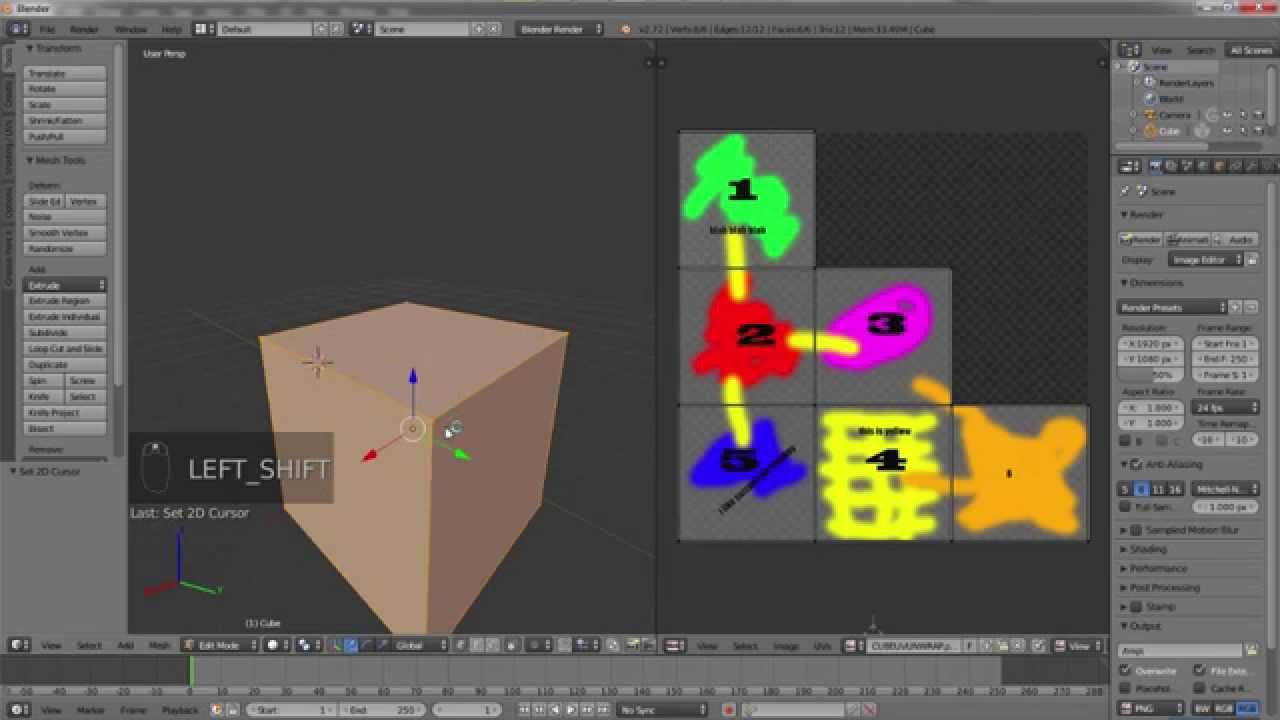Click the Loop Cut and Slide button

pyautogui.click(x=65, y=349)
